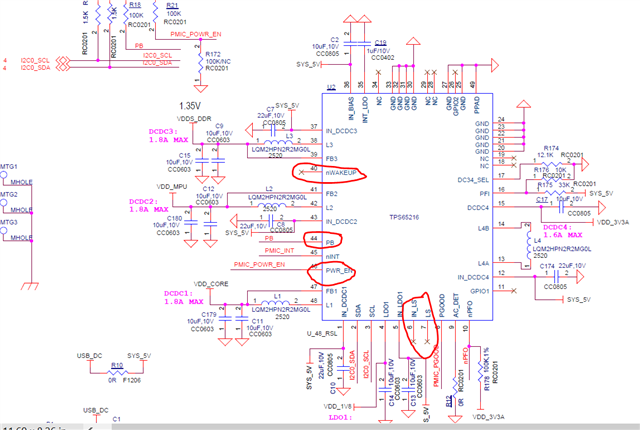Click the PB pin label inside red circle
The width and height of the screenshot is (640, 430).
coord(330,243)
